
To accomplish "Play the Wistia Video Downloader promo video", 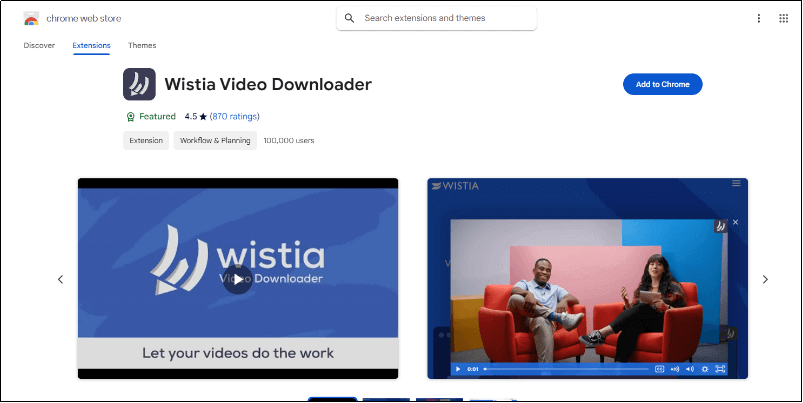I will (x=237, y=283).
